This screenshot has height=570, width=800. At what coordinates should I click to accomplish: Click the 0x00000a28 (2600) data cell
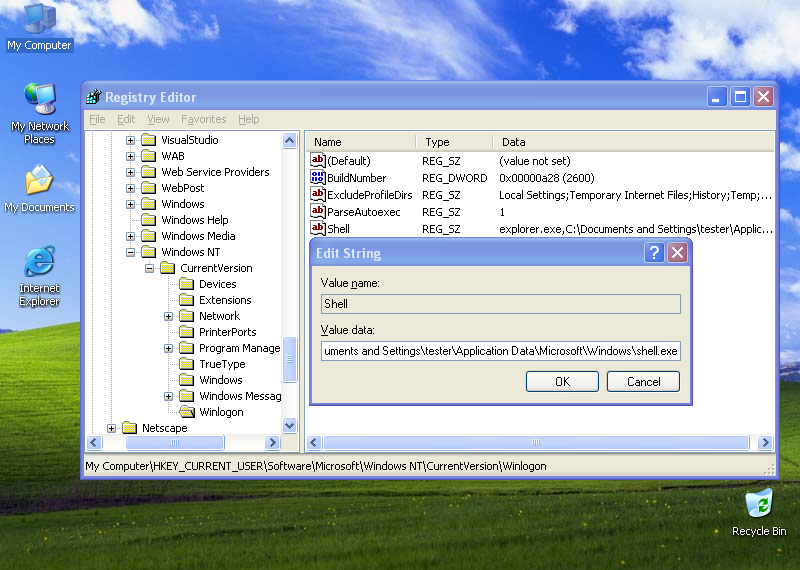(x=546, y=178)
